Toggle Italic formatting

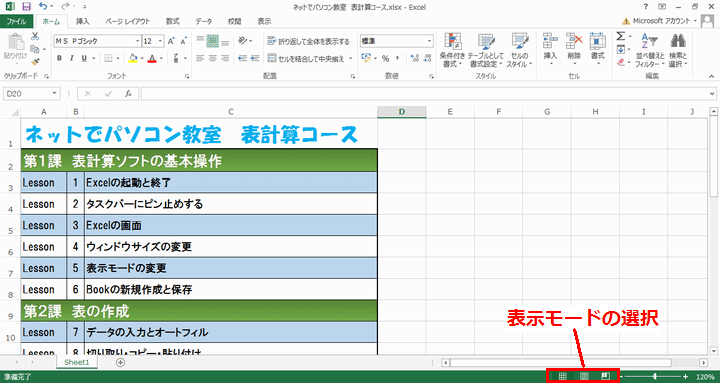[x=72, y=58]
